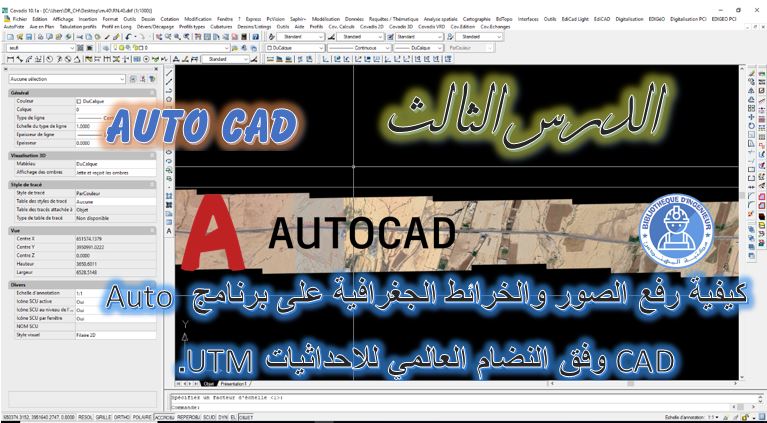
Task: Click the status bar tray icon at the far right
Action: (761, 417)
